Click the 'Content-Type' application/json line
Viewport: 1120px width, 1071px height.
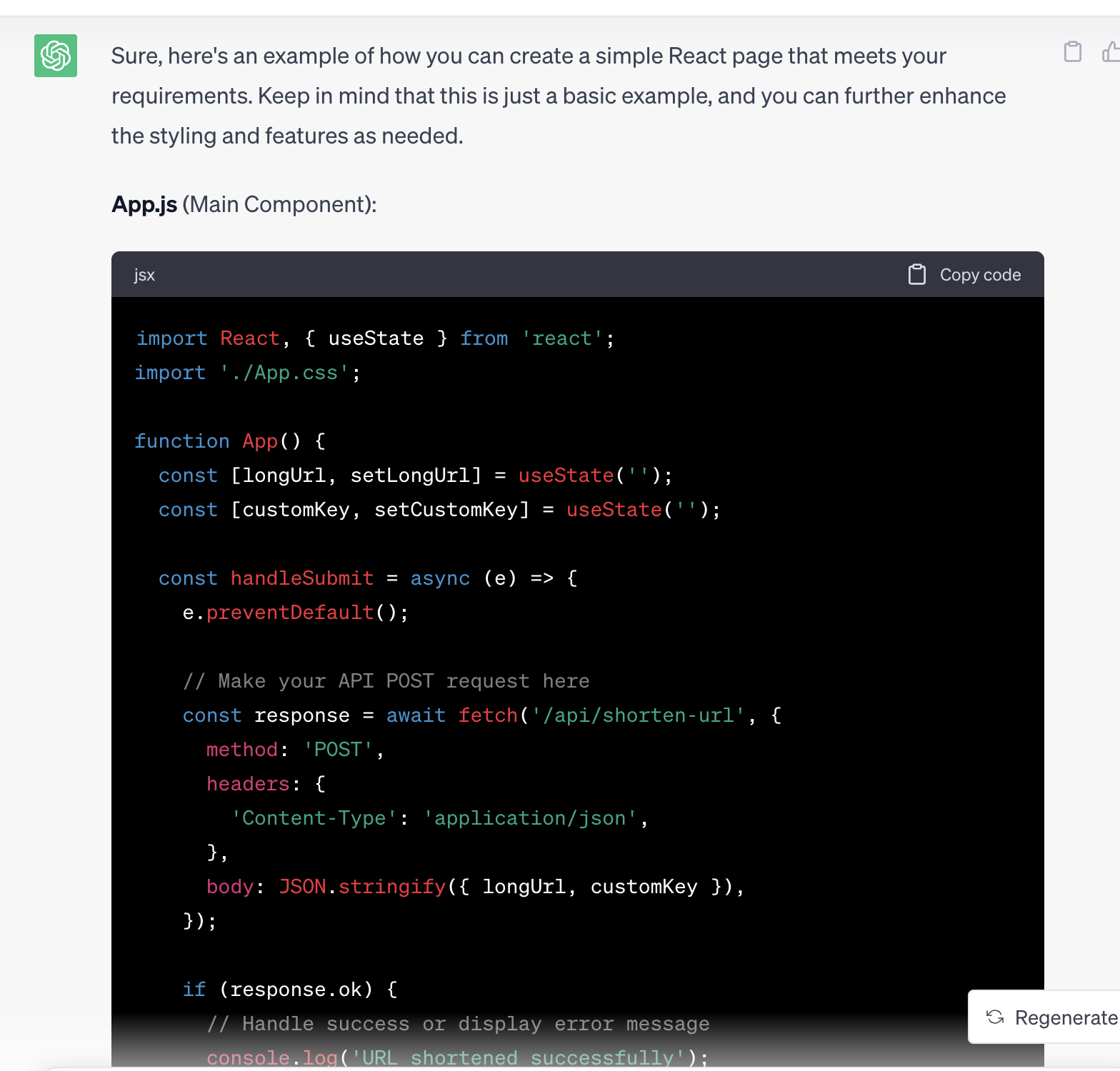(x=439, y=818)
